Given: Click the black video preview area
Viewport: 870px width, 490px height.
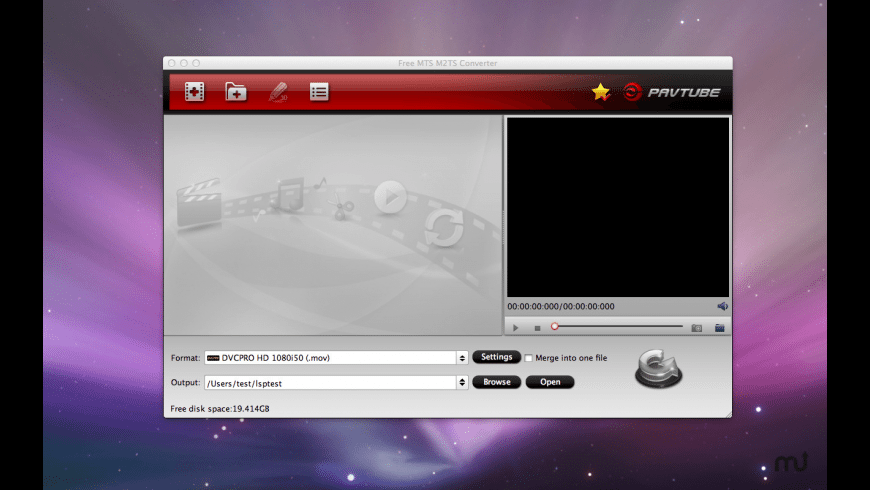Looking at the screenshot, I should click(x=618, y=207).
